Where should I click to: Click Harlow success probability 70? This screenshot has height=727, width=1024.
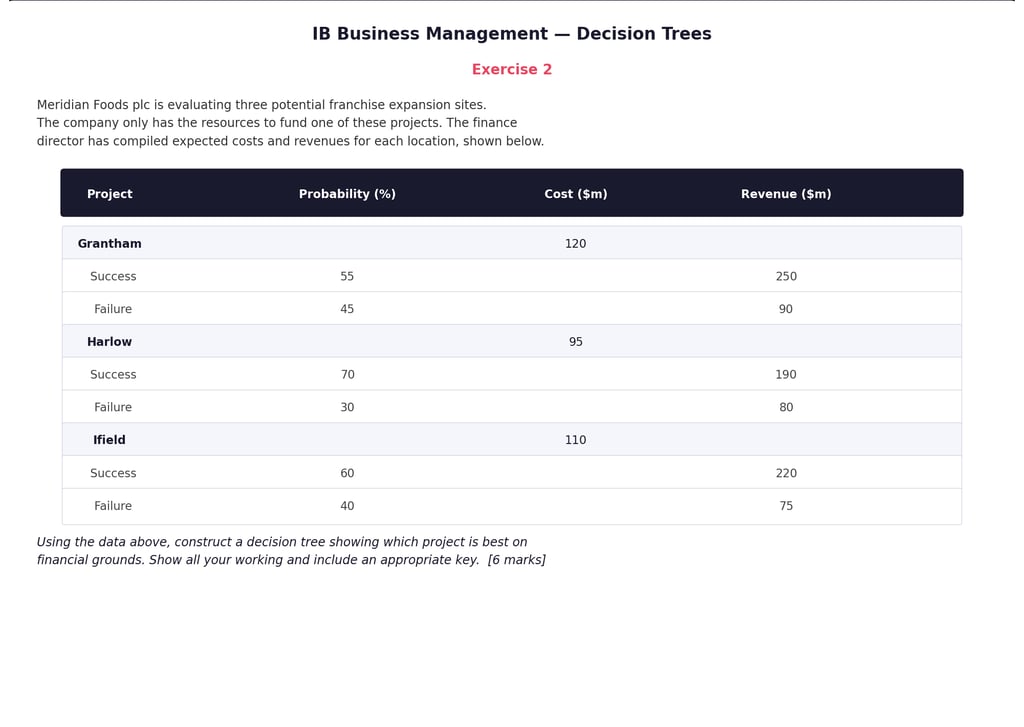coord(347,374)
